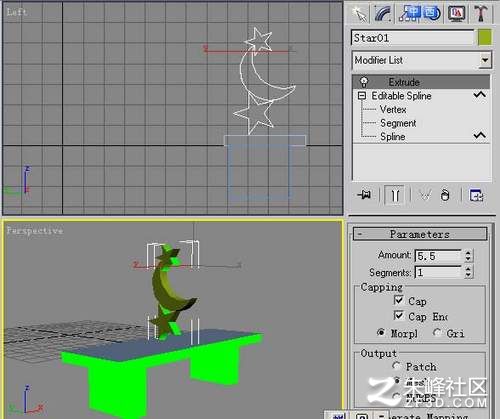Click the Amount value field

click(438, 256)
